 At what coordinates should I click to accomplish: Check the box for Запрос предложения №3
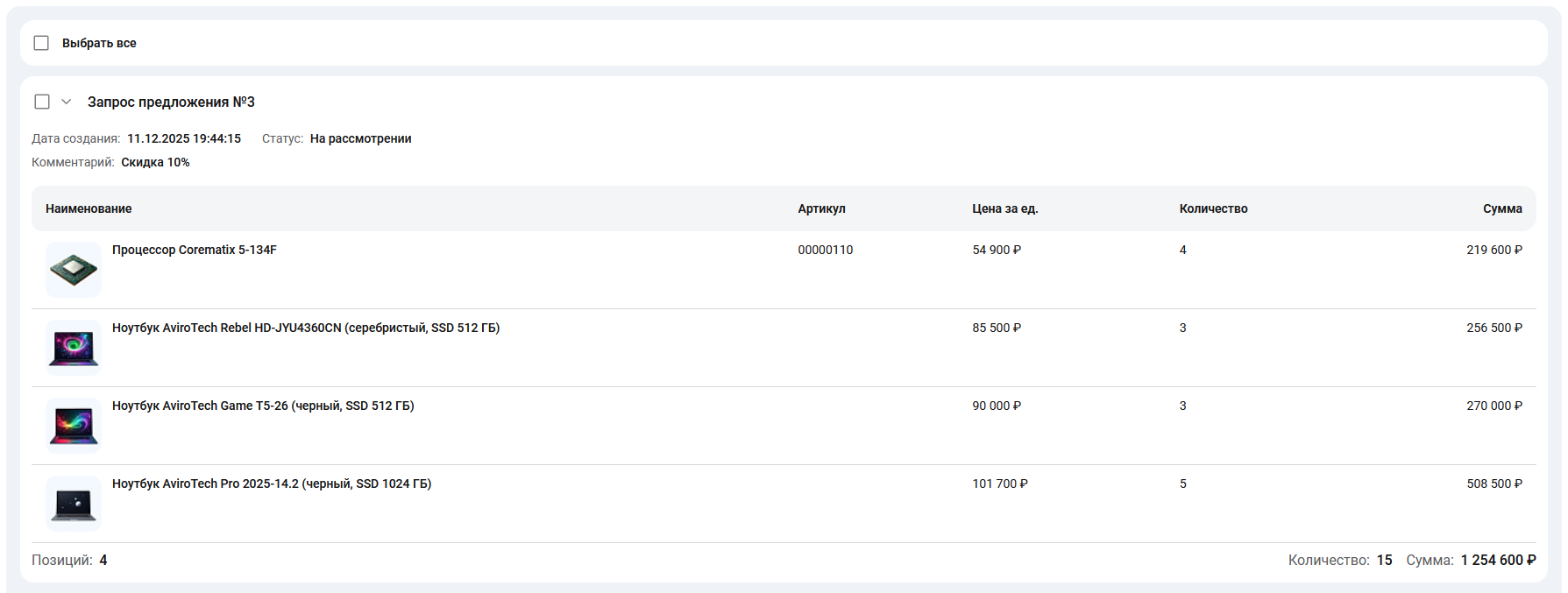[42, 102]
